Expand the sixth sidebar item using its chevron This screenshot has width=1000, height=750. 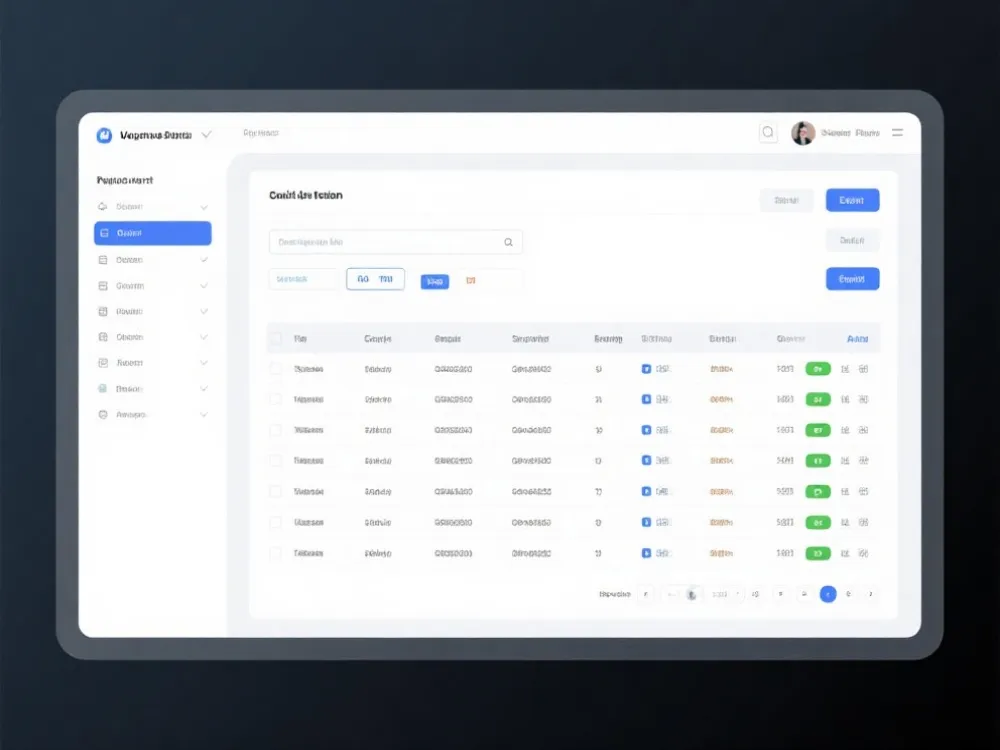coord(204,337)
